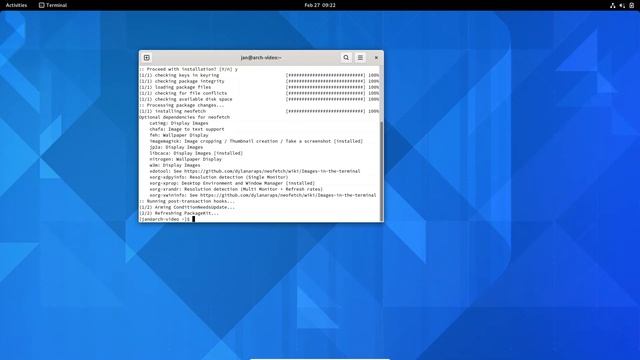Viewport: 640px width, 360px height.
Task: Click the terminal vertical scrollbar handle
Action: [x=382, y=171]
